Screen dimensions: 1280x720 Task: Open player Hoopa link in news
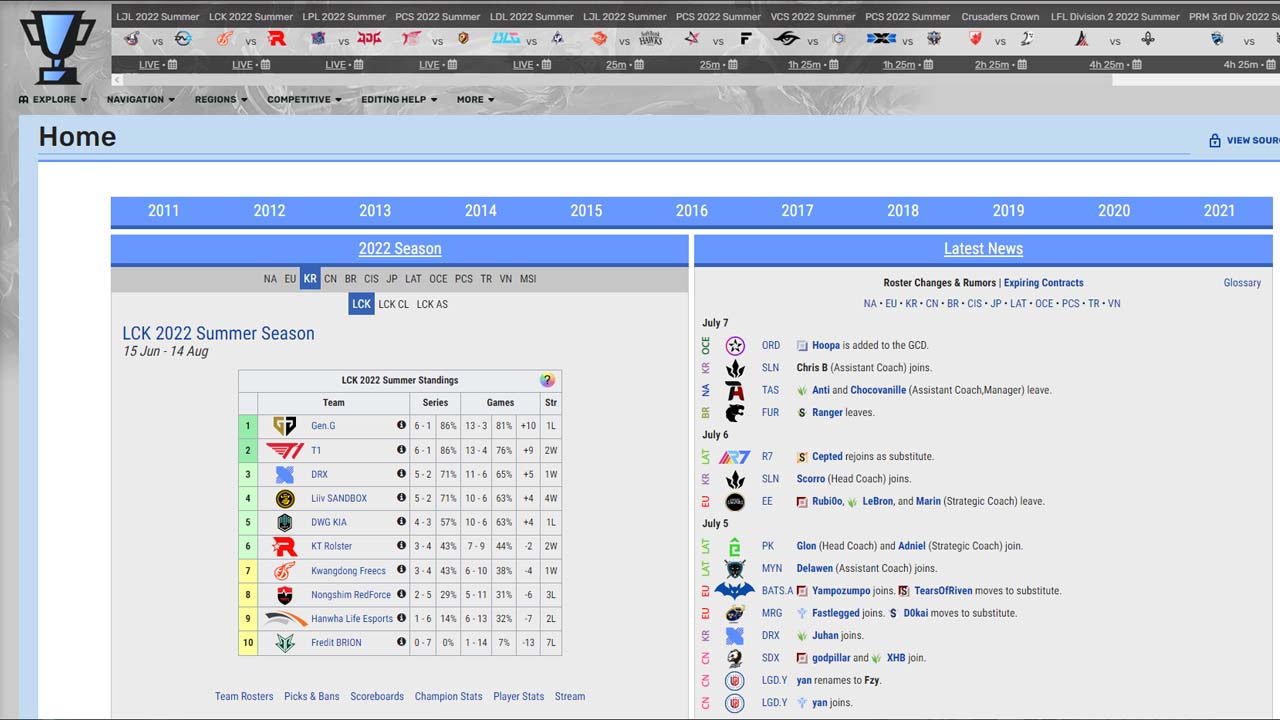tap(826, 345)
